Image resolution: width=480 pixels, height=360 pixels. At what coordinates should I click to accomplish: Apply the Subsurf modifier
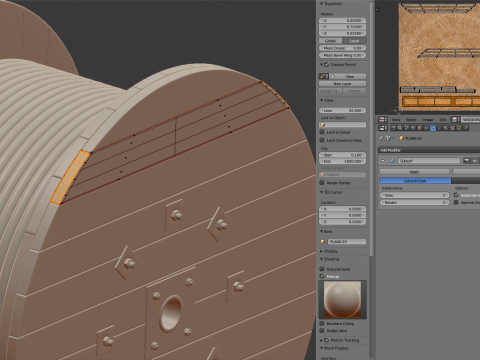[414, 172]
